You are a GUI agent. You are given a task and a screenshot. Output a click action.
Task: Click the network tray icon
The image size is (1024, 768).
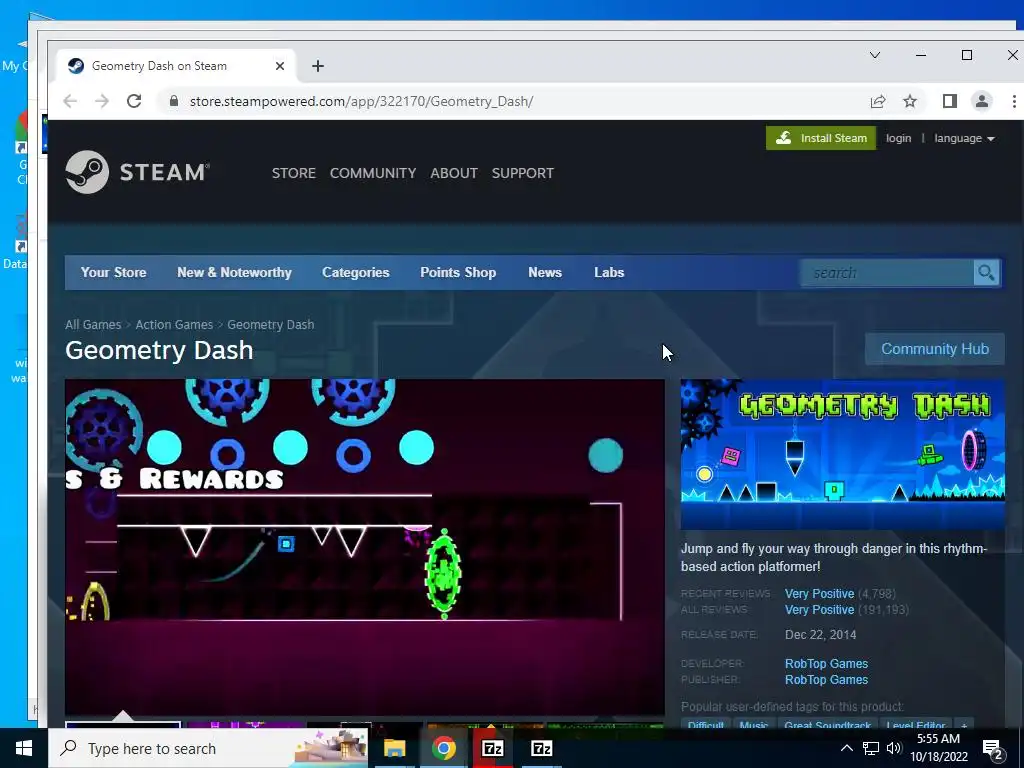click(871, 748)
